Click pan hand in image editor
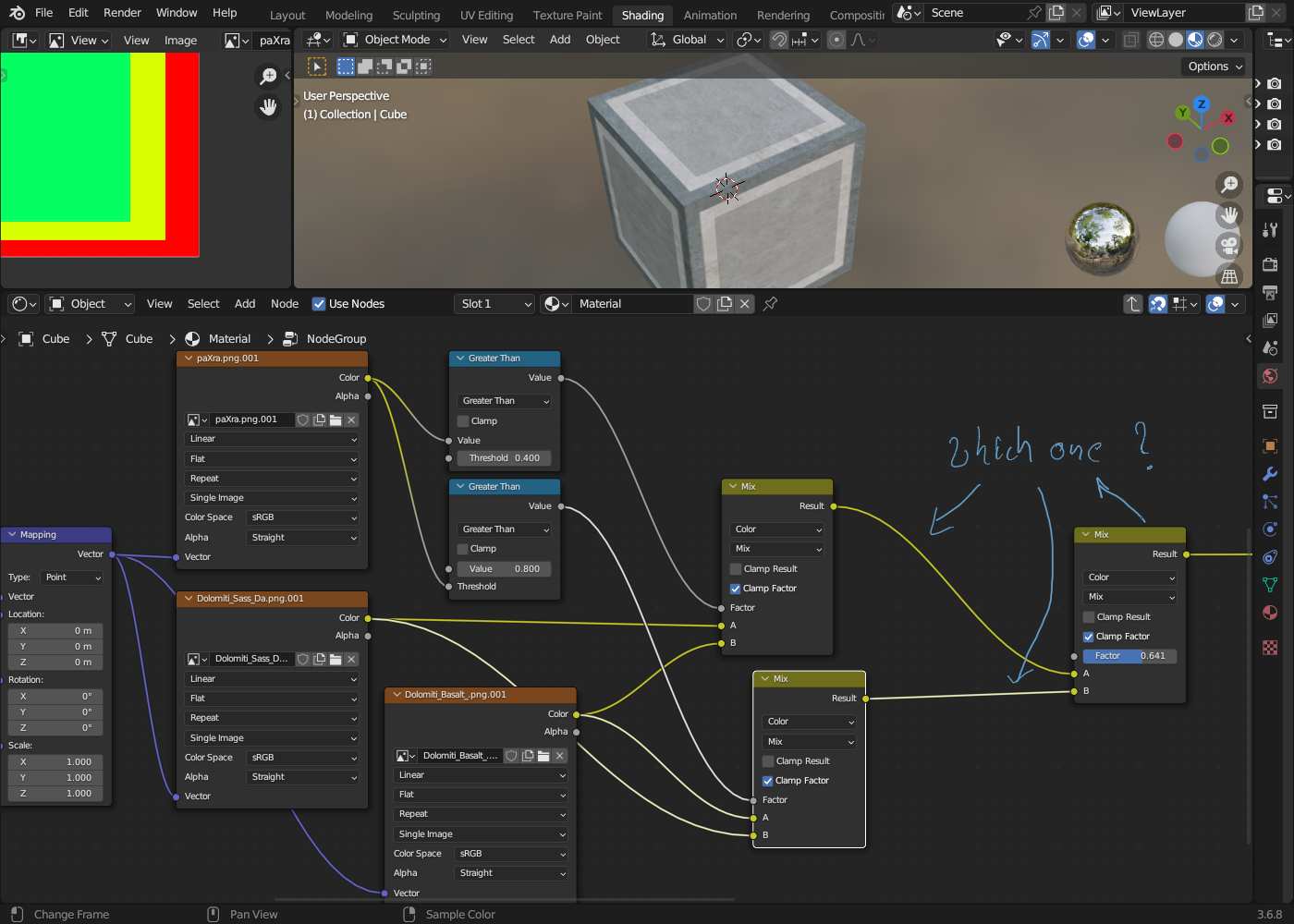 (268, 107)
